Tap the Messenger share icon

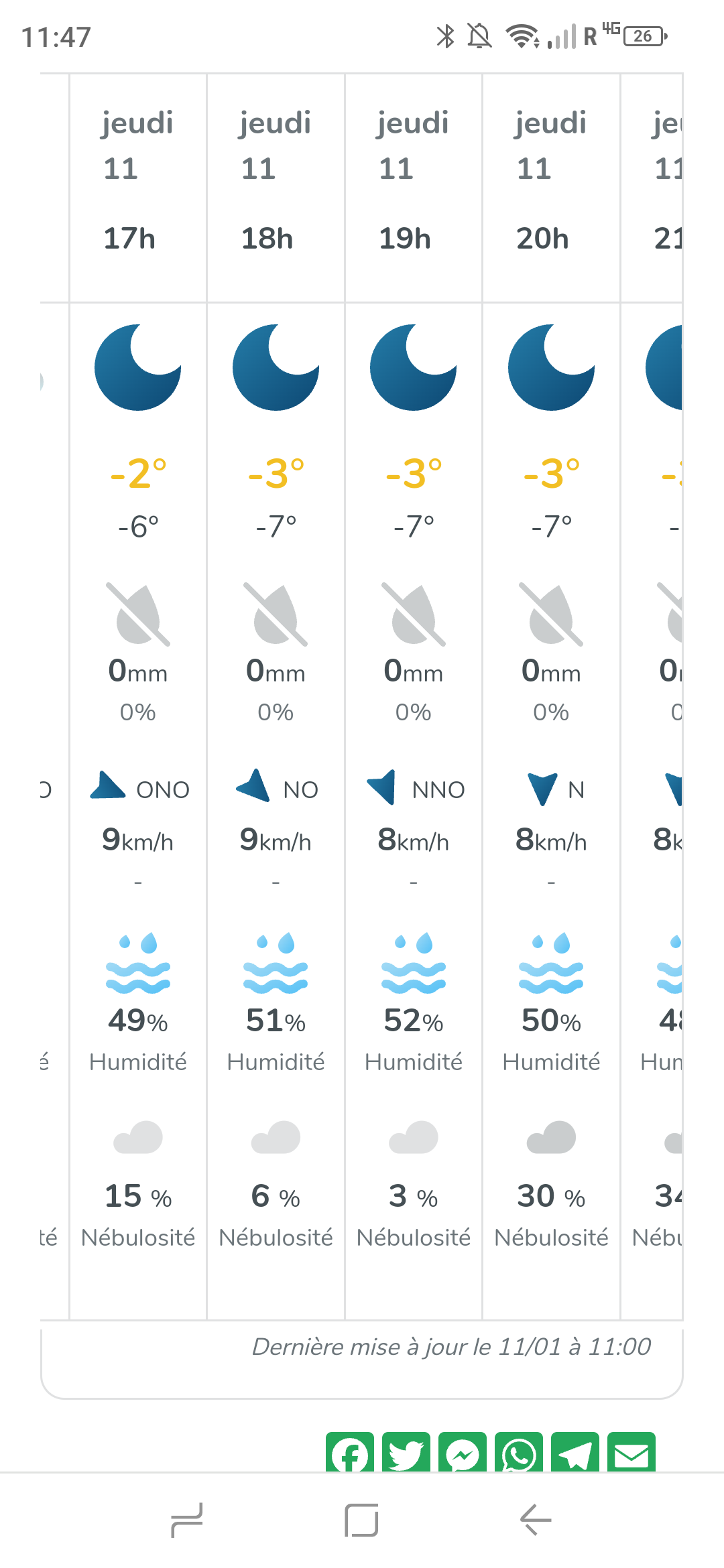463,1453
